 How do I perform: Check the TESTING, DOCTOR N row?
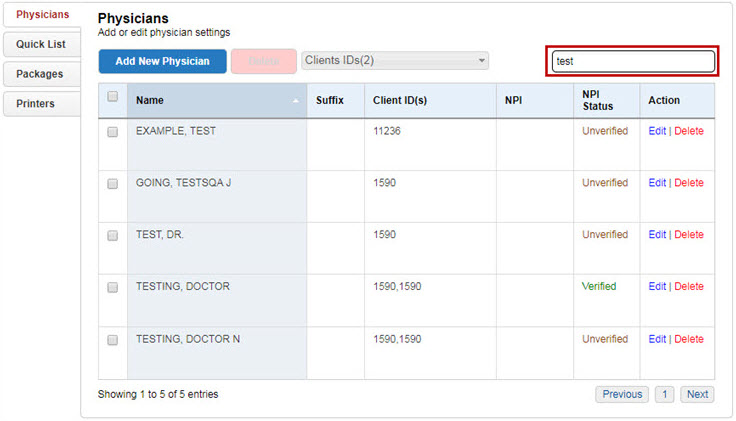coord(113,340)
